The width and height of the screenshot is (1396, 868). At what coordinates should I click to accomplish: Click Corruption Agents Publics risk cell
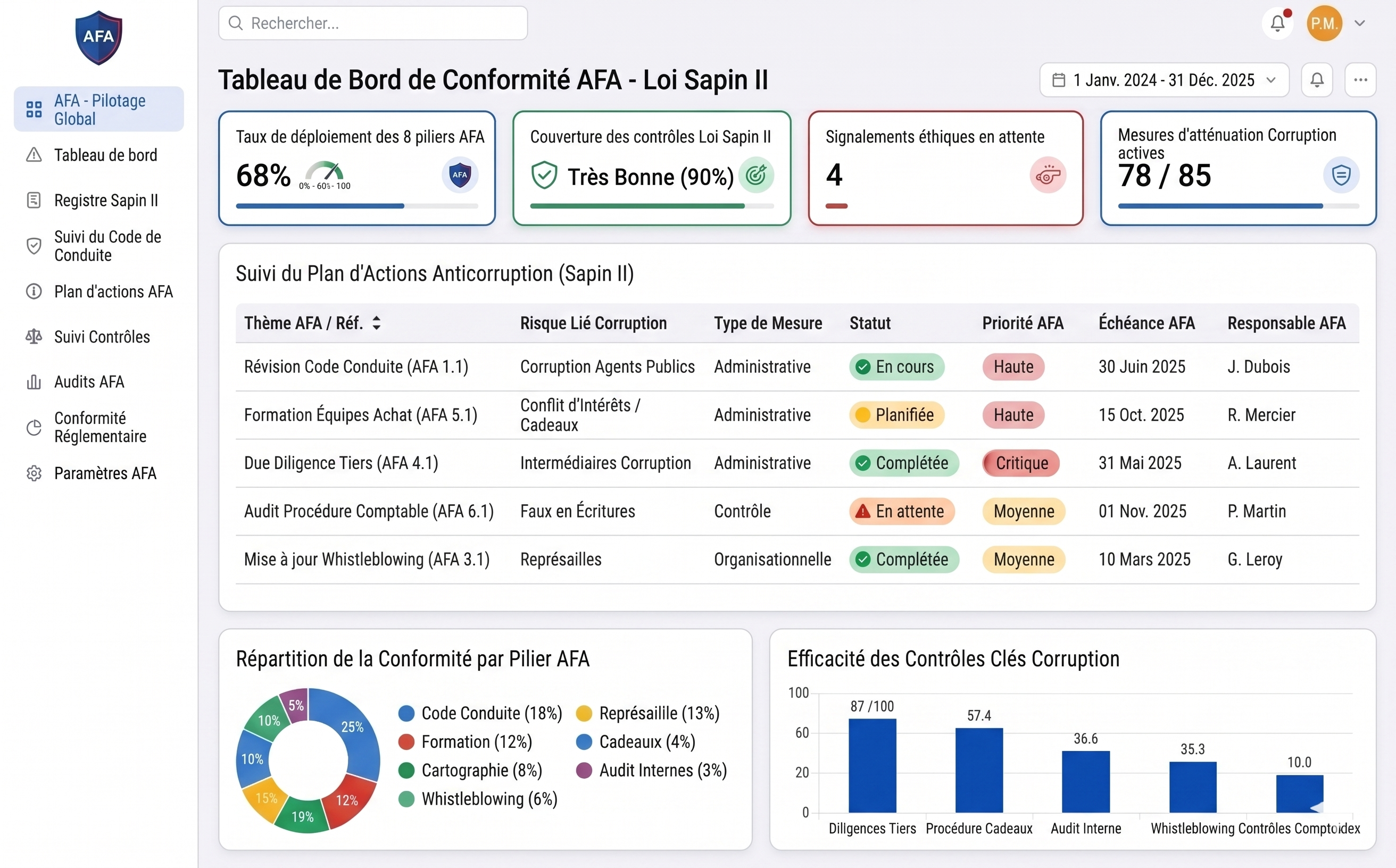(x=608, y=367)
